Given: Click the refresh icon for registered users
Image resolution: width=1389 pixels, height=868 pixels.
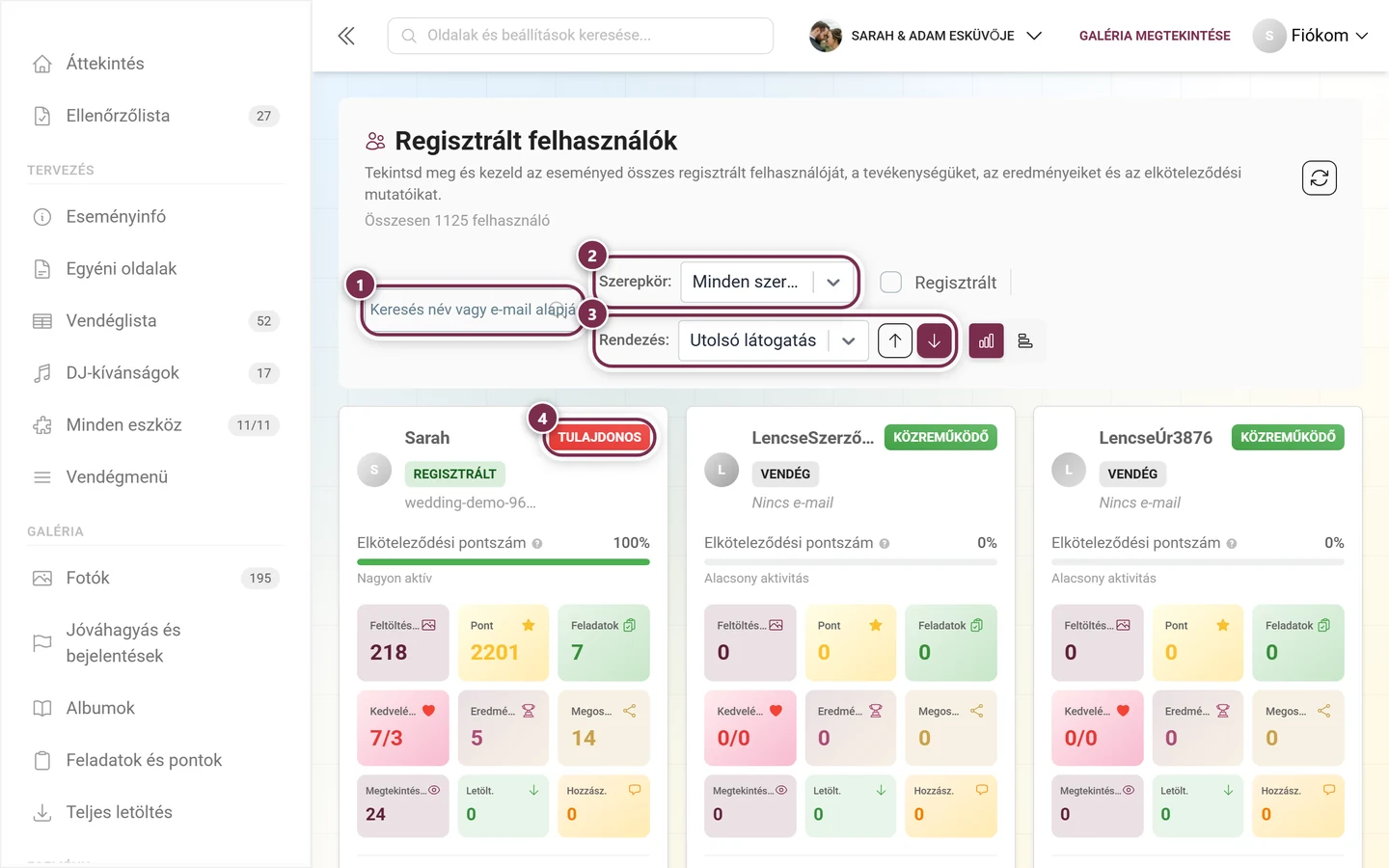Looking at the screenshot, I should (x=1319, y=177).
